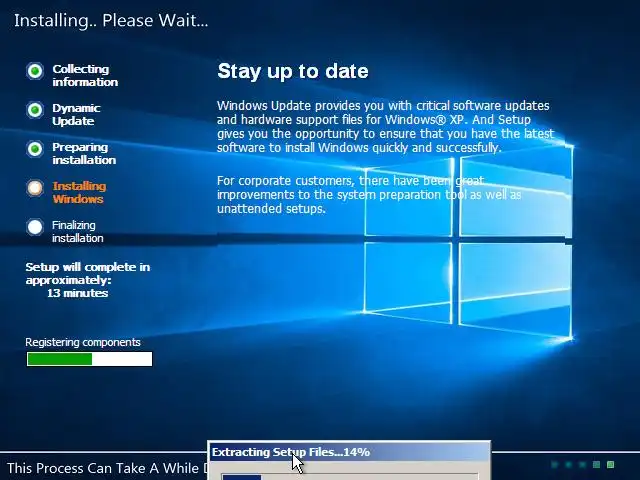Click the Finalizing installation label
Image resolution: width=640 pixels, height=480 pixels.
coord(78,231)
